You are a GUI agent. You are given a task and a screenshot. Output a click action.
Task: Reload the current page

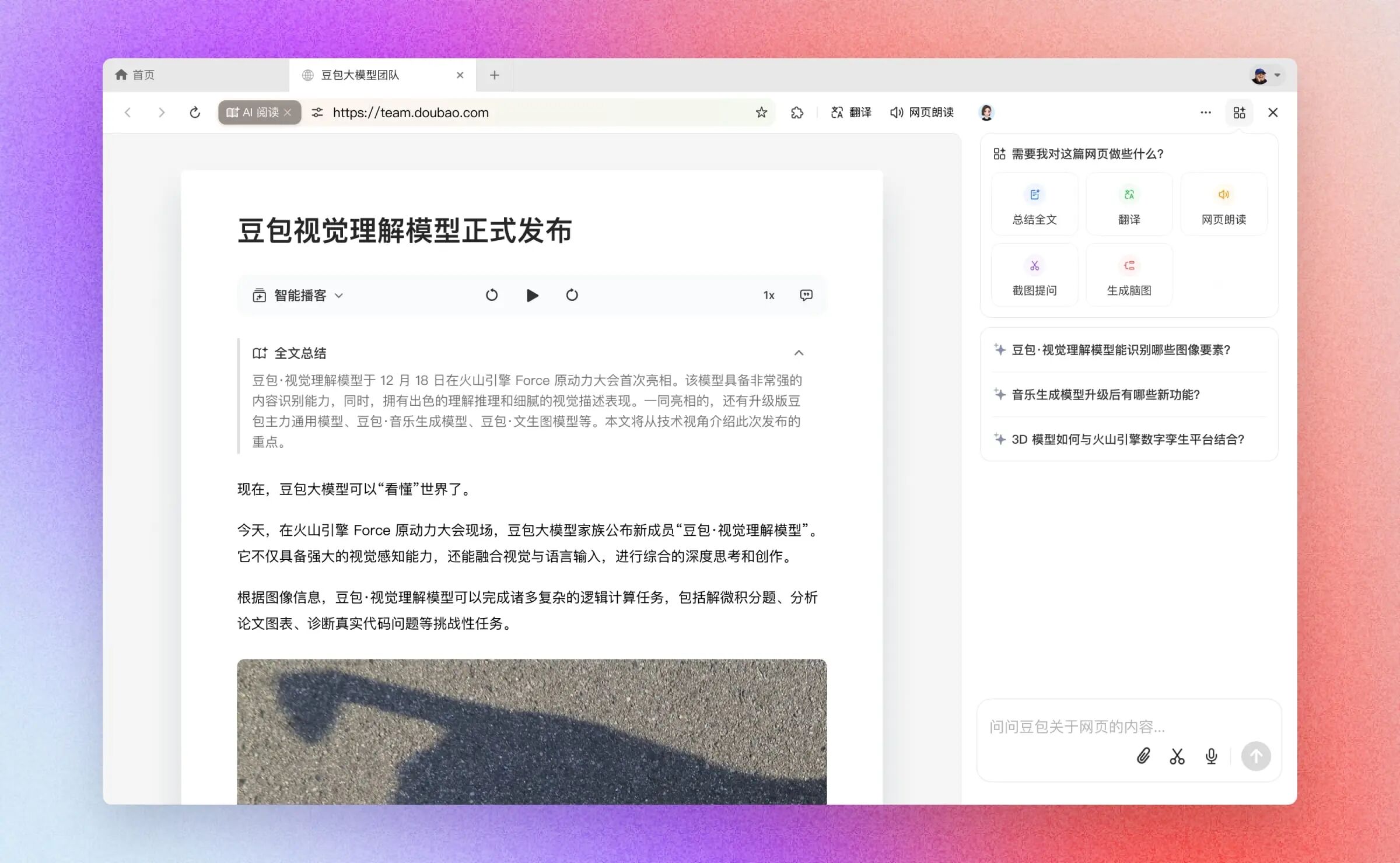tap(195, 112)
